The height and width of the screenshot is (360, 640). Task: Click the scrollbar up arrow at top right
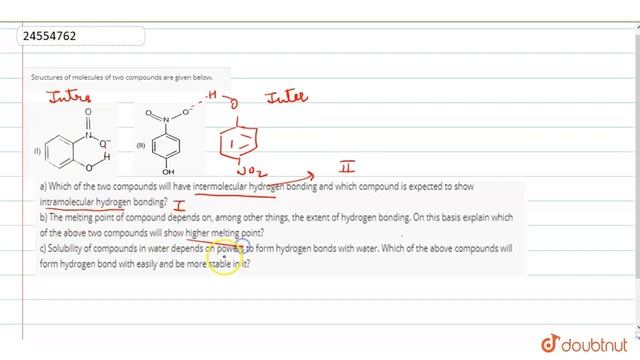(638, 27)
